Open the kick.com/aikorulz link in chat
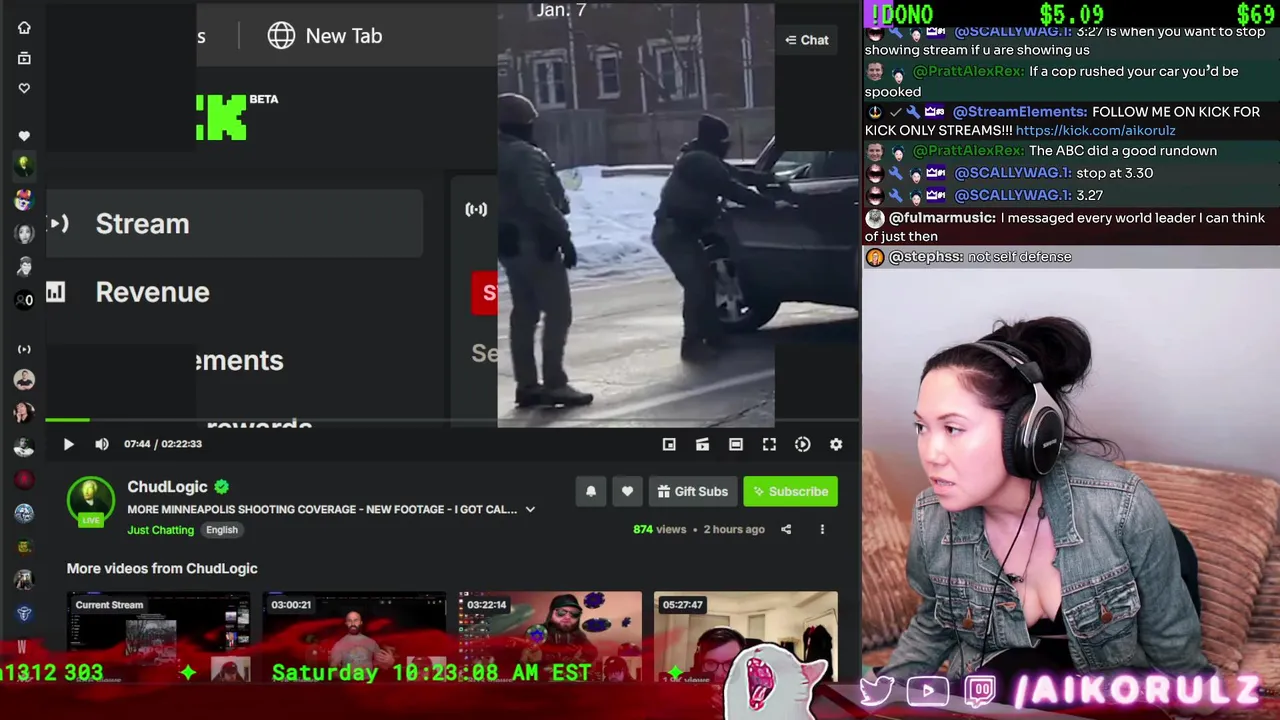 pyautogui.click(x=1095, y=131)
